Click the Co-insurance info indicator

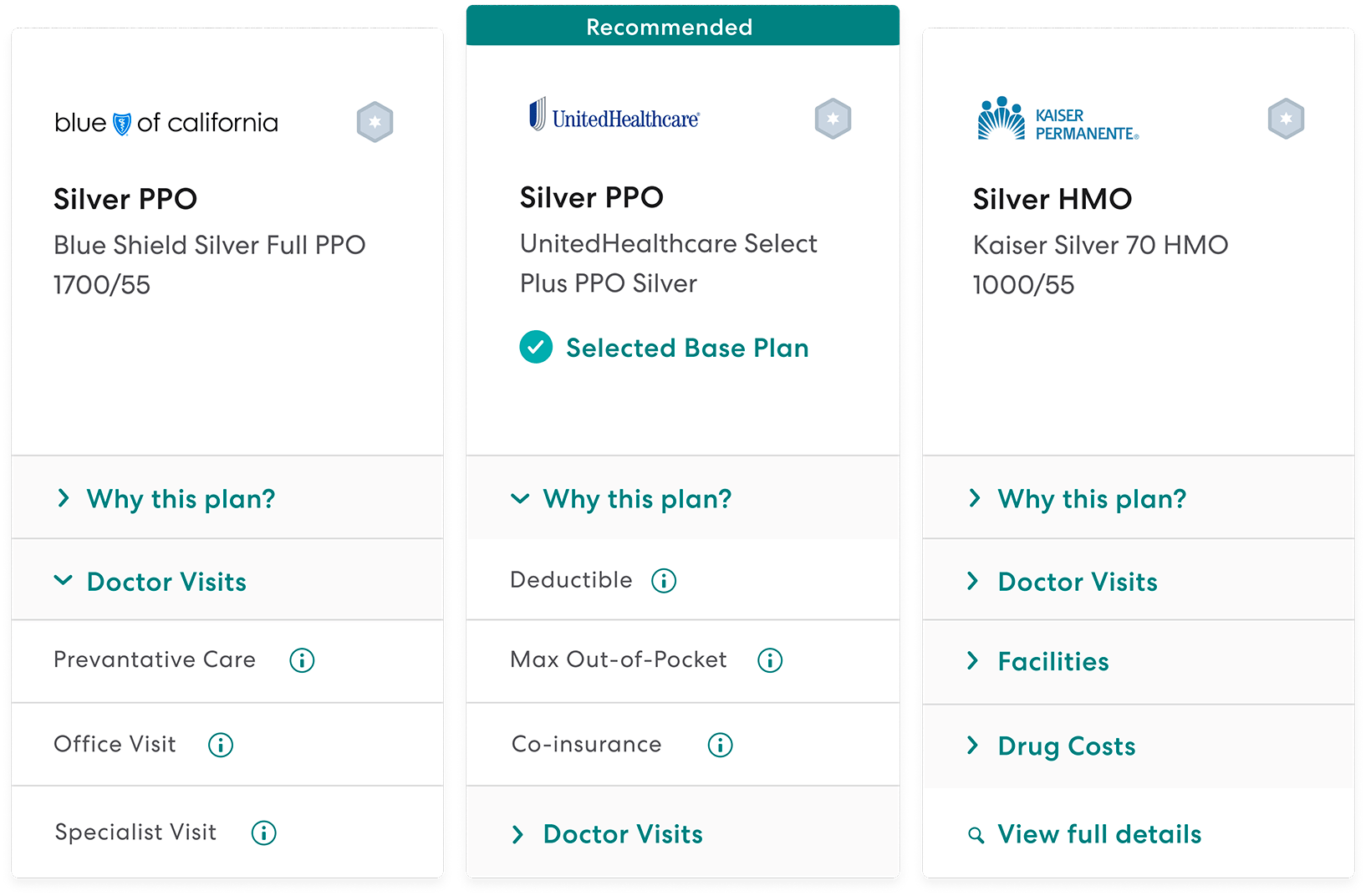[x=719, y=744]
